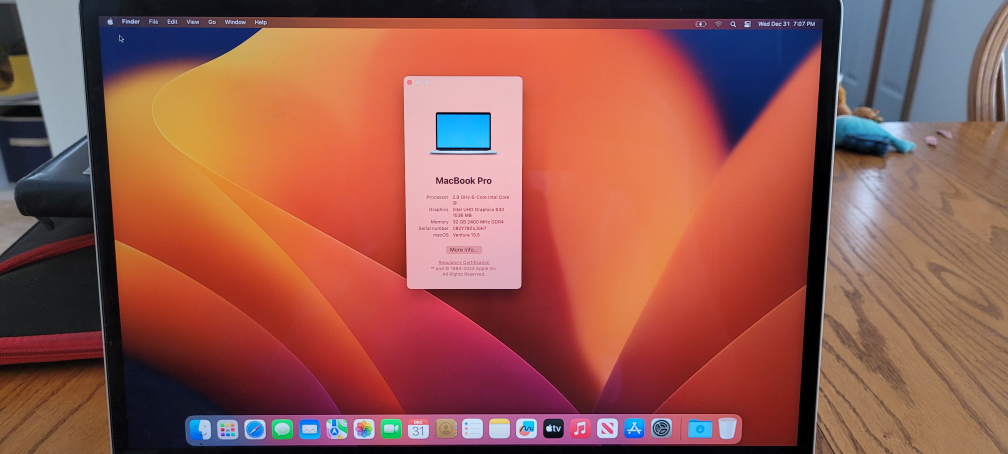Viewport: 1008px width, 454px height.
Task: Open the Regulatory Certification link
Action: click(x=464, y=262)
